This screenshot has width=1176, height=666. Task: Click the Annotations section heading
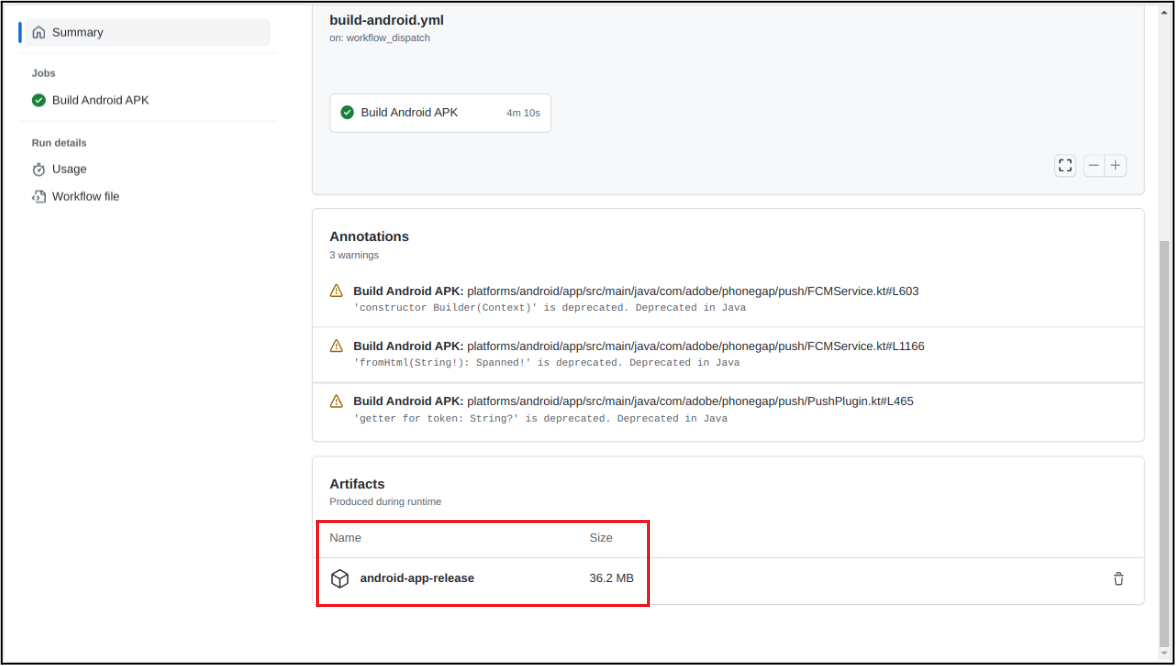click(369, 236)
